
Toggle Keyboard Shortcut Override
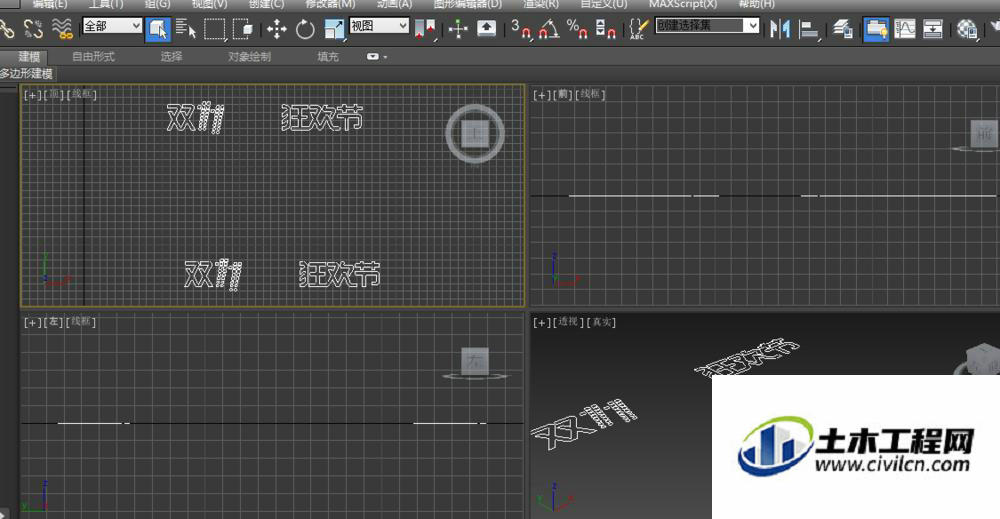pos(487,29)
